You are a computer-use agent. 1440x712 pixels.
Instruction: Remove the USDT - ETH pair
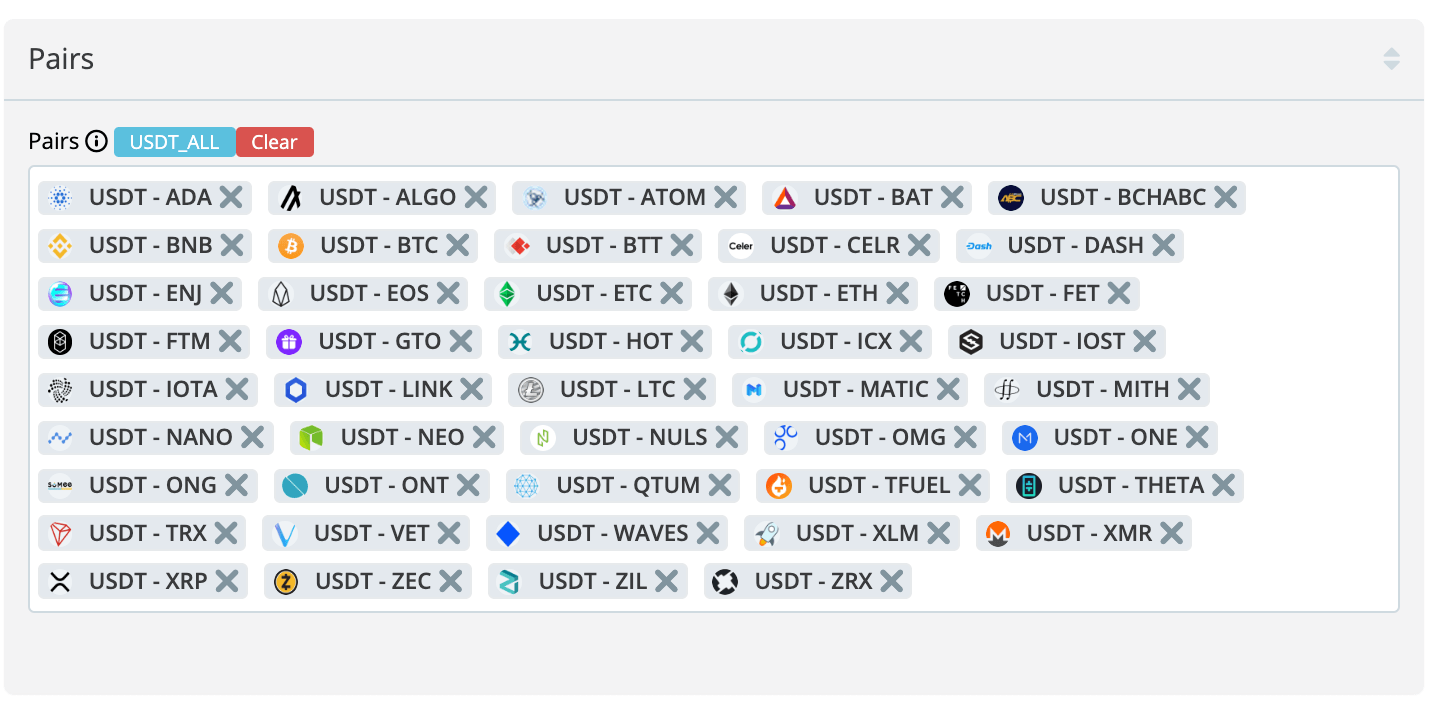[898, 294]
